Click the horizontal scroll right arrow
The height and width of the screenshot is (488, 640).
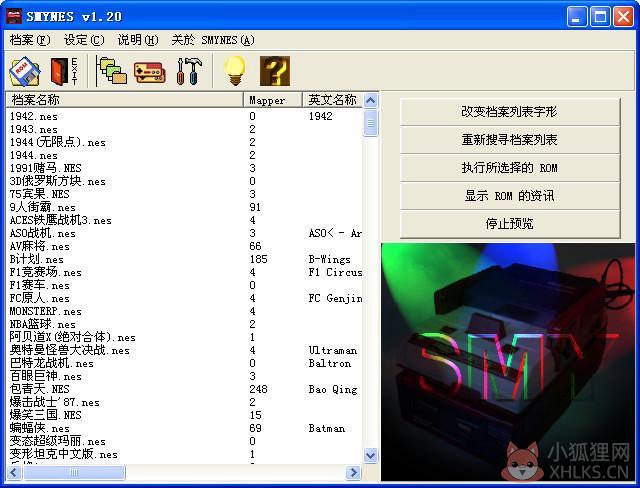click(x=353, y=472)
